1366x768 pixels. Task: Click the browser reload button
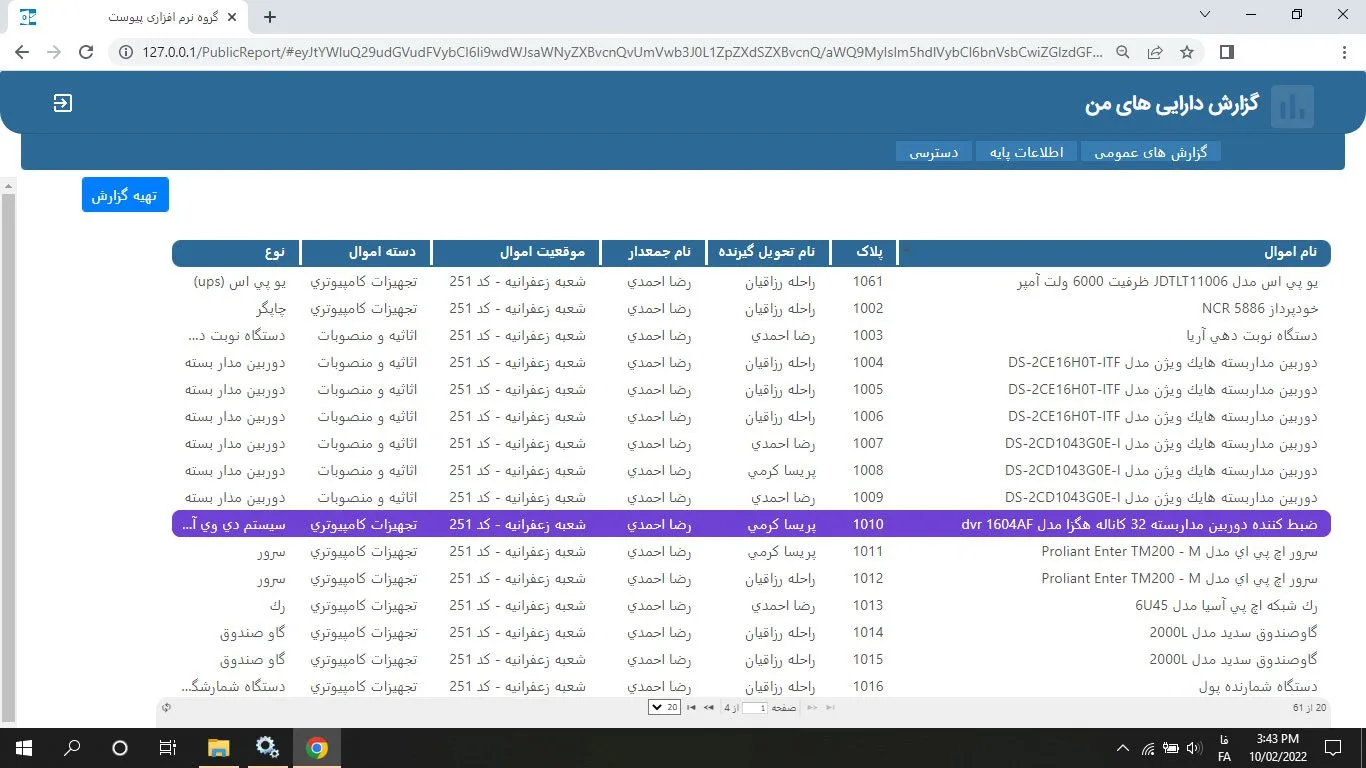86,52
